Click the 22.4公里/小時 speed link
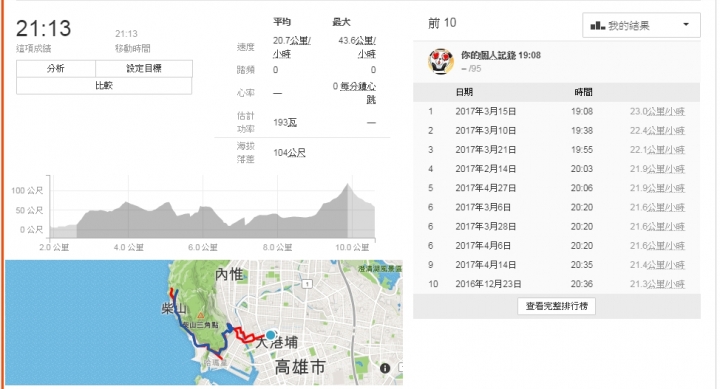 click(x=657, y=130)
